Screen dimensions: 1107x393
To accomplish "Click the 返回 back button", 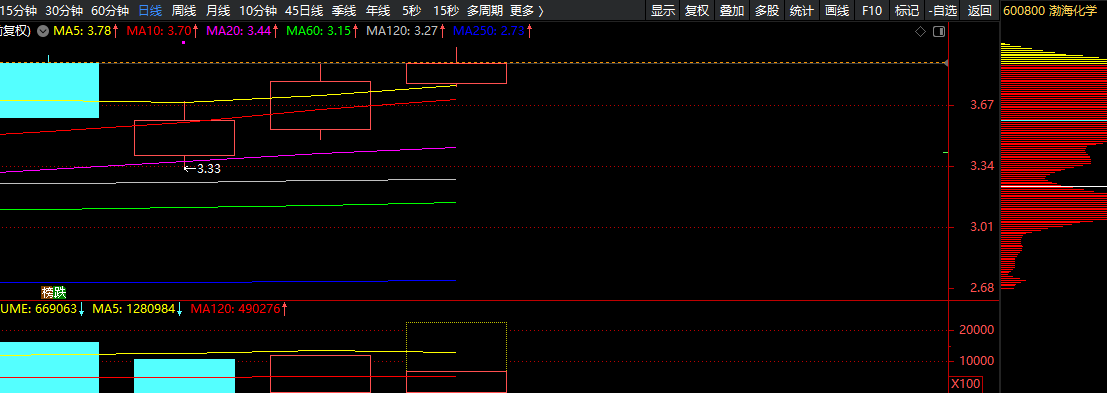I will click(x=980, y=11).
